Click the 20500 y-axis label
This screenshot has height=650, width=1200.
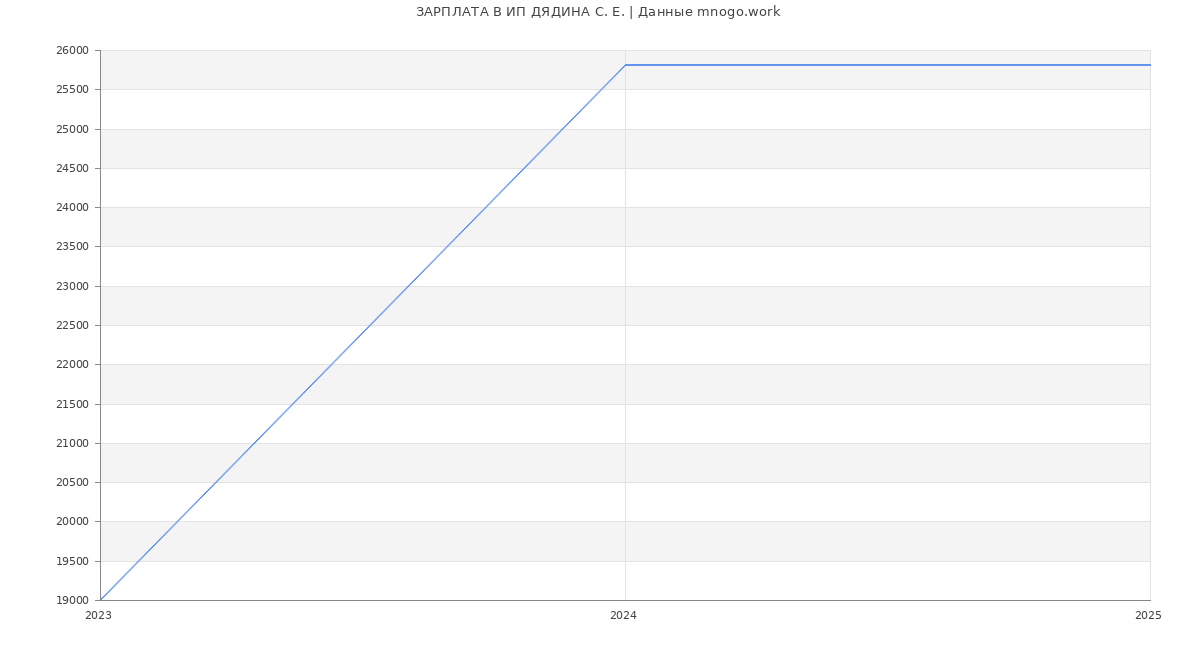(x=72, y=483)
